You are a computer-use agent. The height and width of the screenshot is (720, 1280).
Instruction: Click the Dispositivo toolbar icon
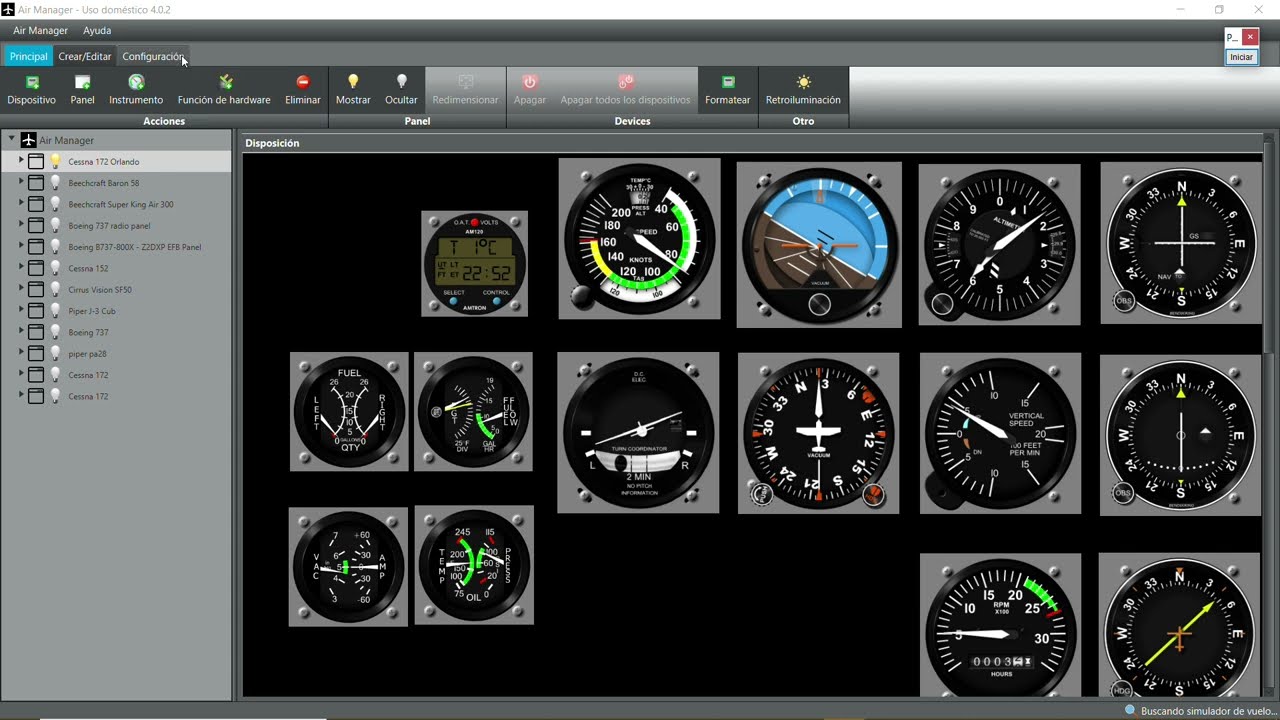click(x=32, y=82)
